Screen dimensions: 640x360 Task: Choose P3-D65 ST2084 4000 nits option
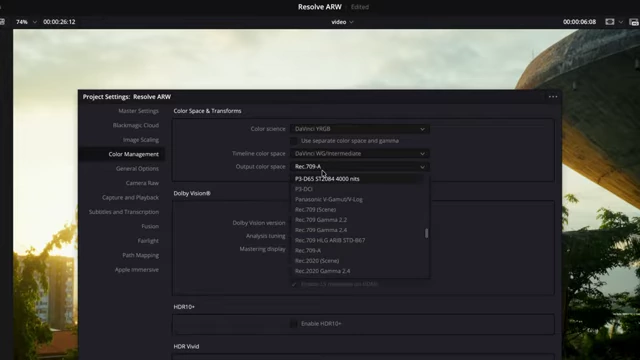pyautogui.click(x=358, y=179)
